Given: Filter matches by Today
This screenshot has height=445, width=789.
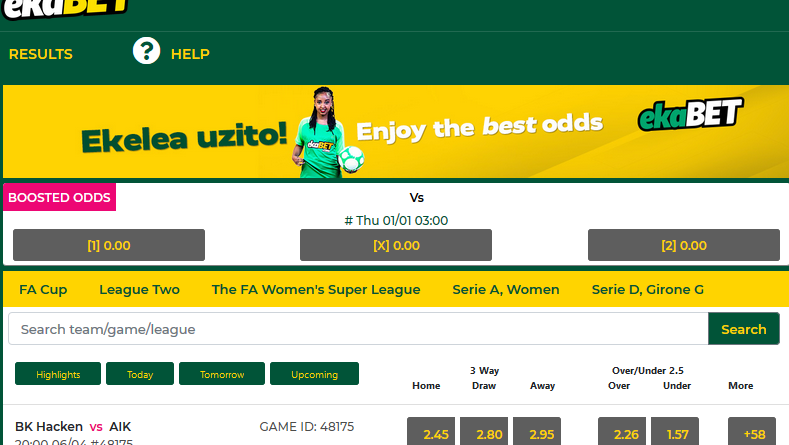Looking at the screenshot, I should [x=140, y=374].
